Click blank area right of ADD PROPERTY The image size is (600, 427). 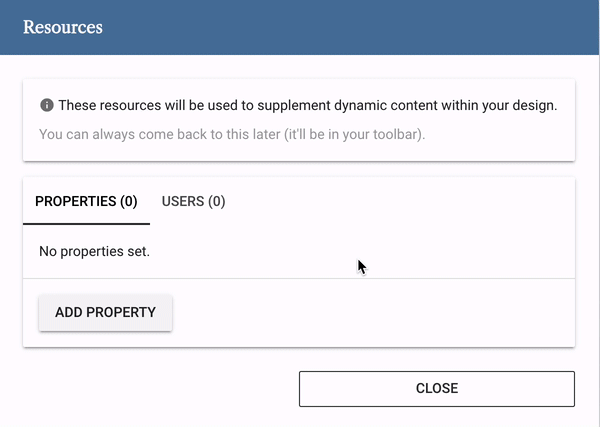[x=373, y=313]
